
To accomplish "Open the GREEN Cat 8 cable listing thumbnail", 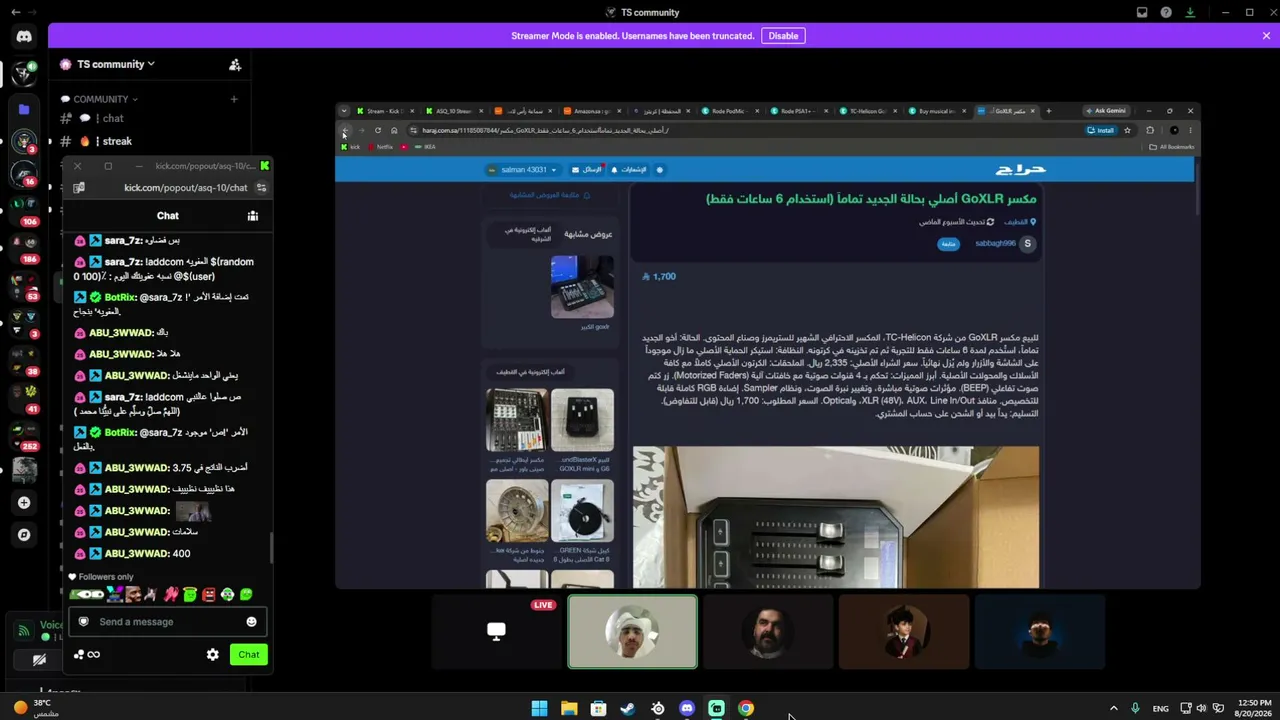I will tap(582, 511).
